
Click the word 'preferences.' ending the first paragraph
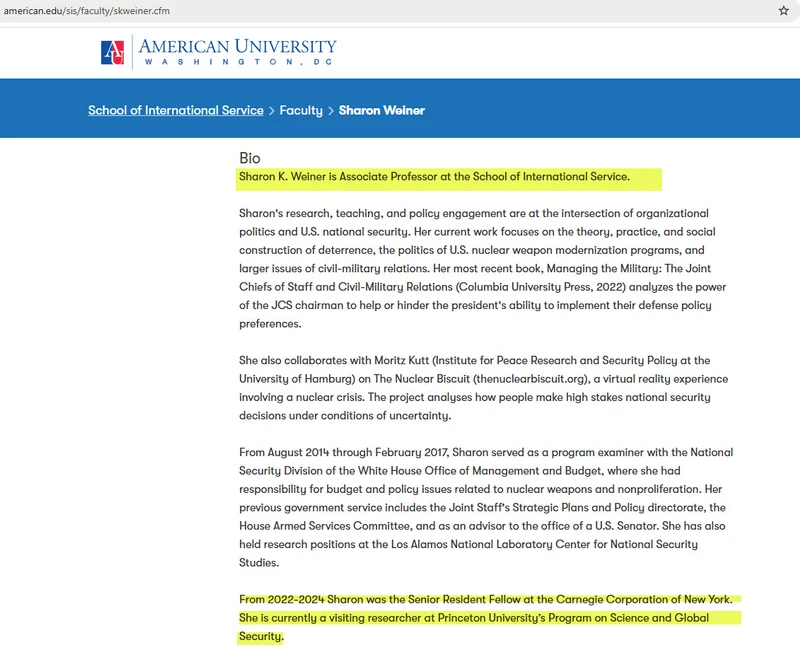(x=270, y=323)
